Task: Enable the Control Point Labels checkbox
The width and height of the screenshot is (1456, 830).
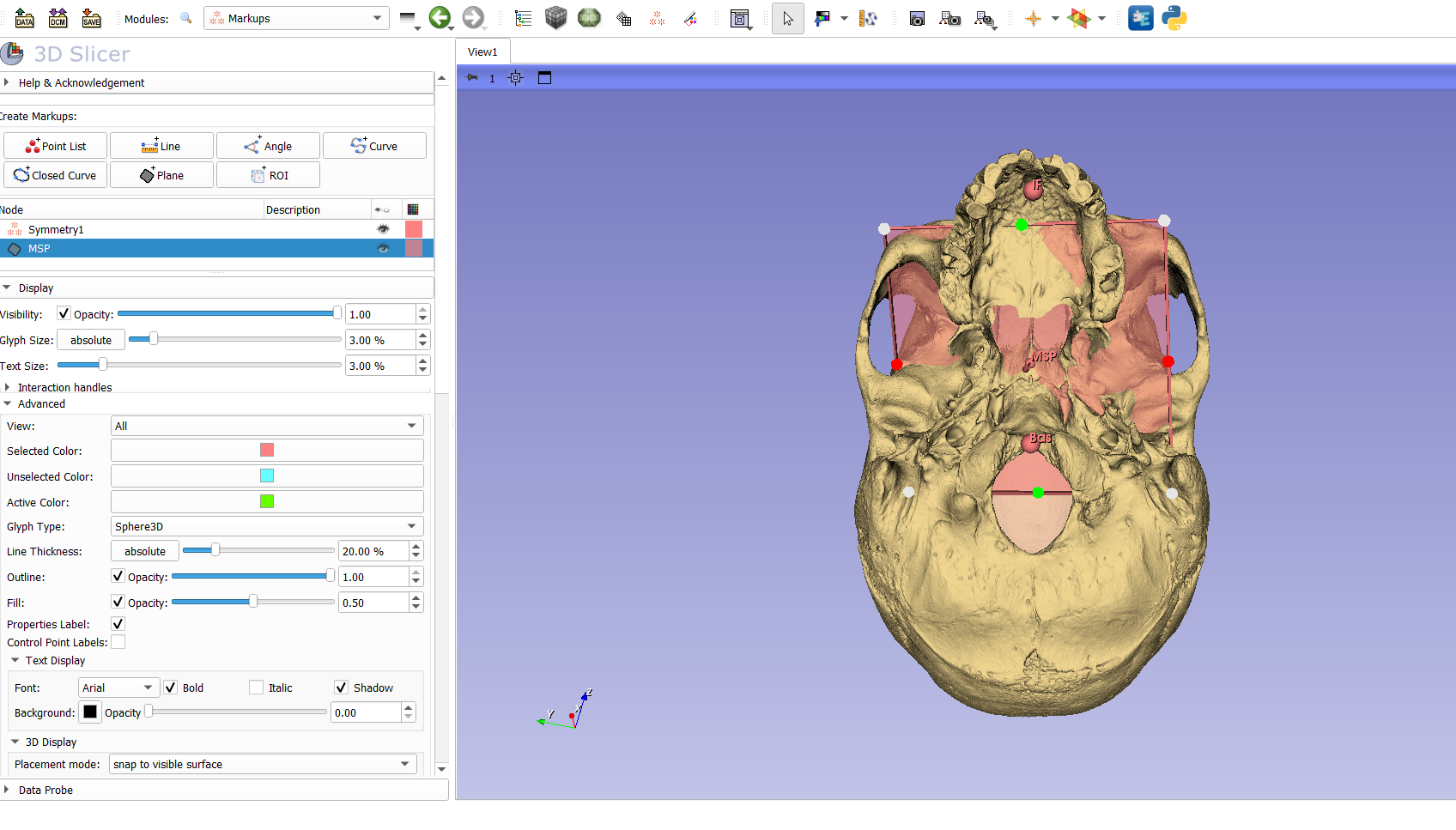Action: click(118, 642)
